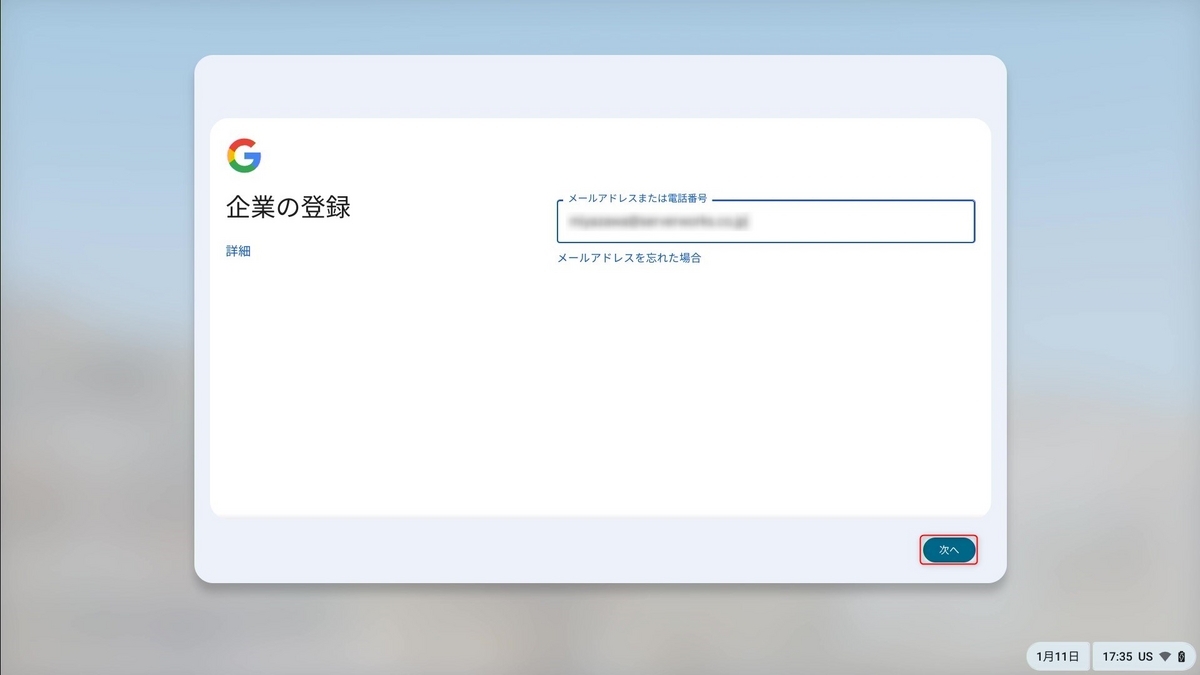This screenshot has width=1200, height=675.
Task: Click the Google logo
Action: coord(244,156)
